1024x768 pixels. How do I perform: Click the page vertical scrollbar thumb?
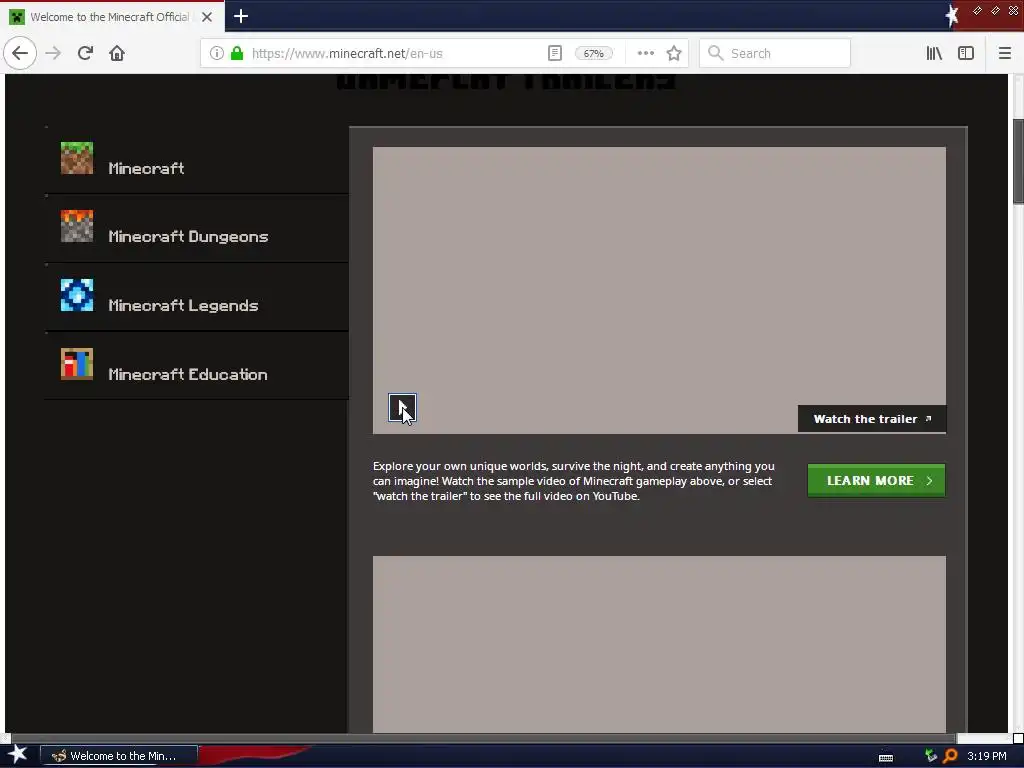(1017, 161)
